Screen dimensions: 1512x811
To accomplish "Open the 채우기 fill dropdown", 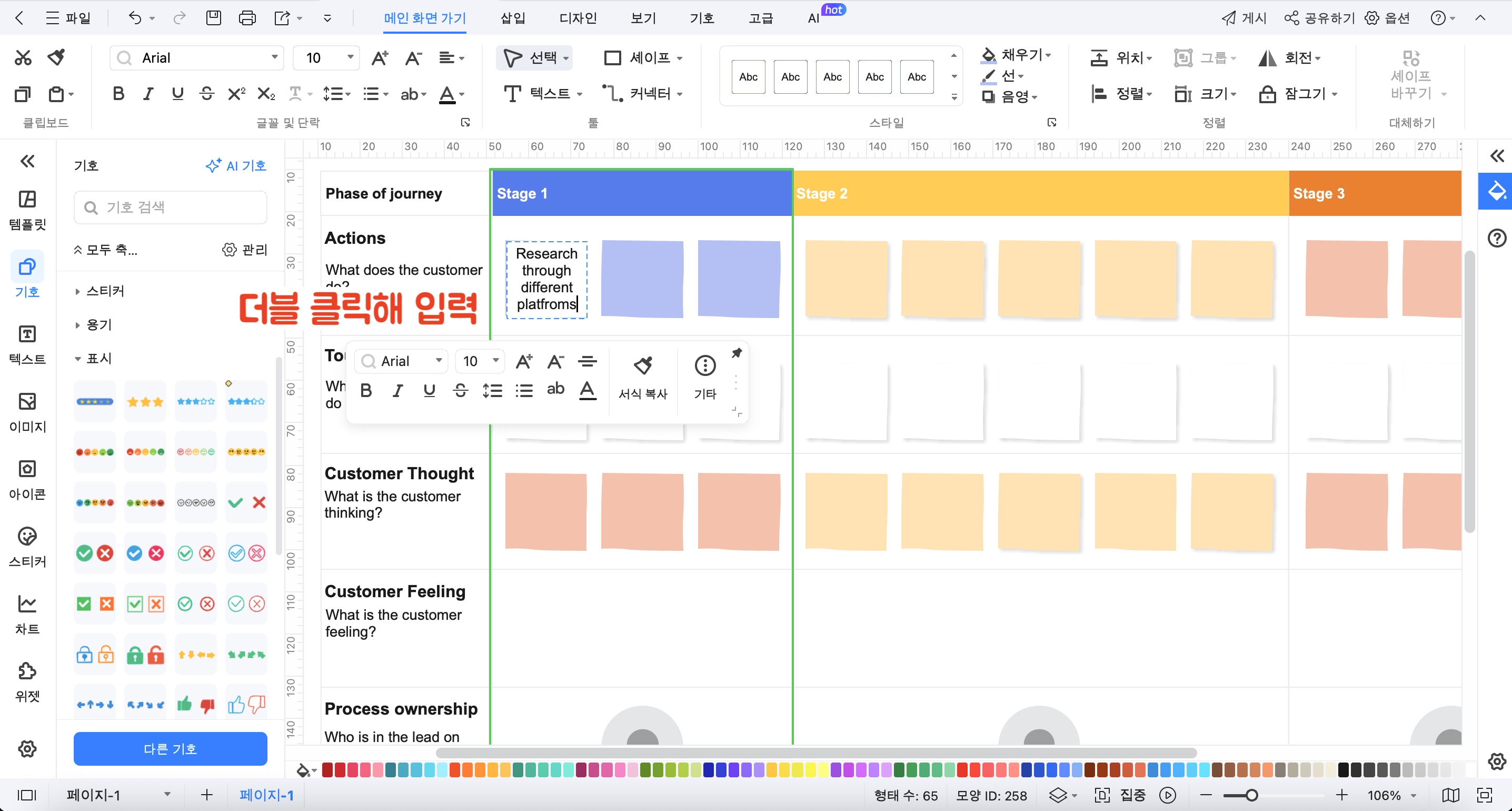I will coord(1049,55).
